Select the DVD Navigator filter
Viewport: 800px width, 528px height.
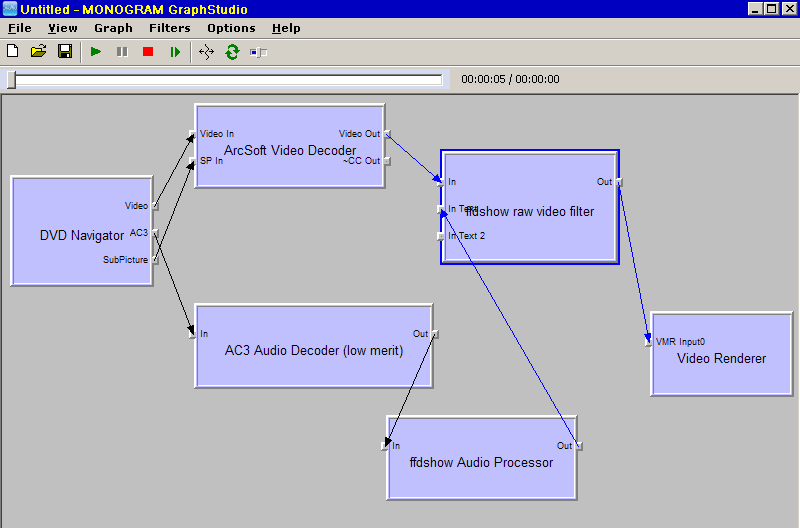[x=82, y=231]
